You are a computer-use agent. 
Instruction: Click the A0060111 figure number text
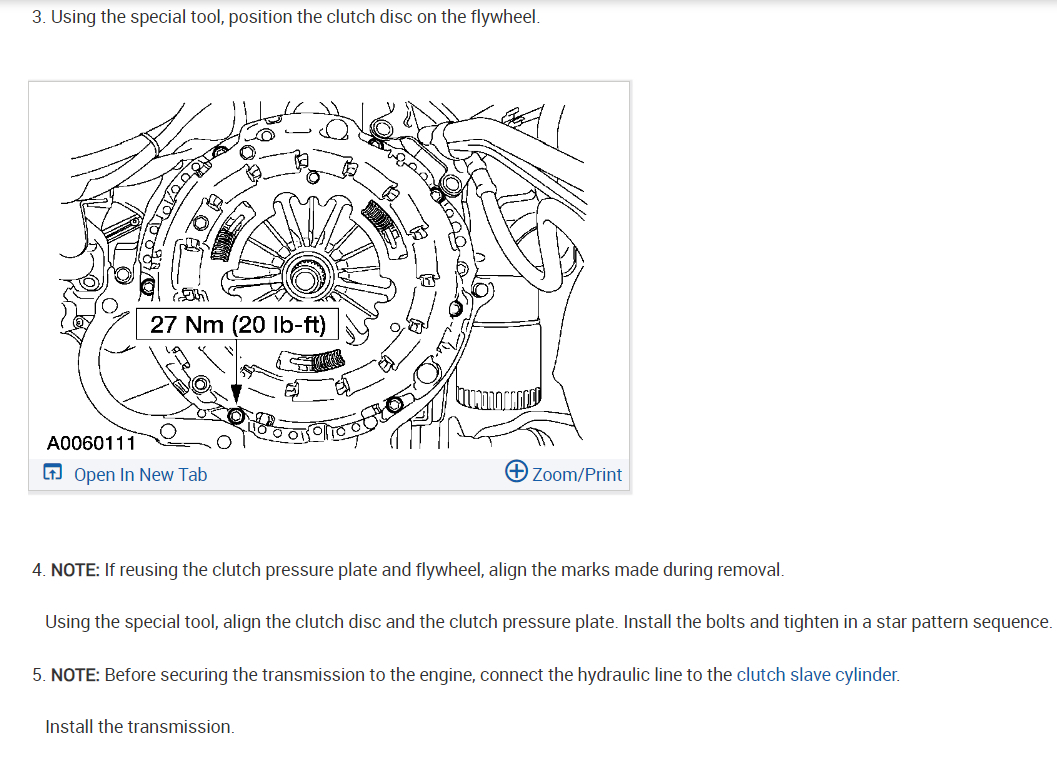tap(91, 443)
